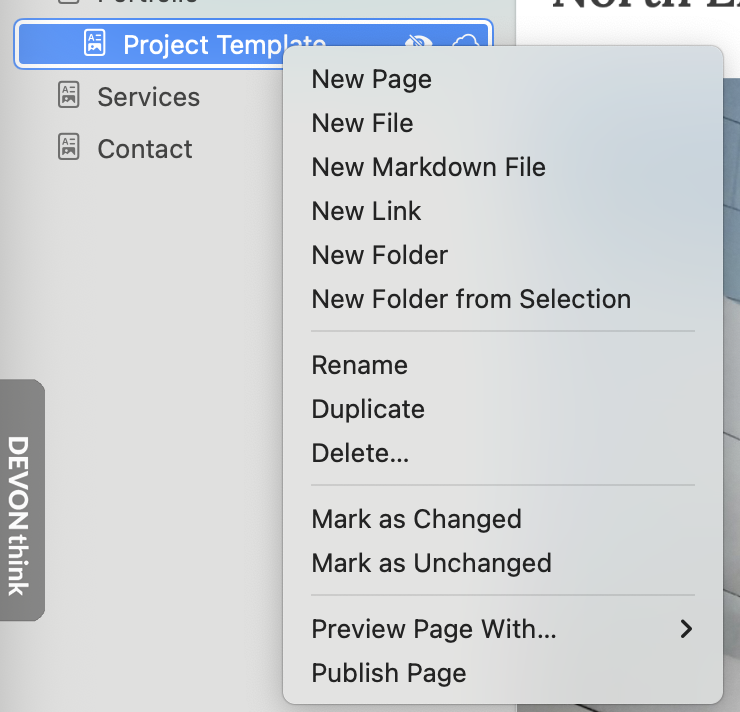
Task: Choose New Page from context menu
Action: [x=372, y=79]
